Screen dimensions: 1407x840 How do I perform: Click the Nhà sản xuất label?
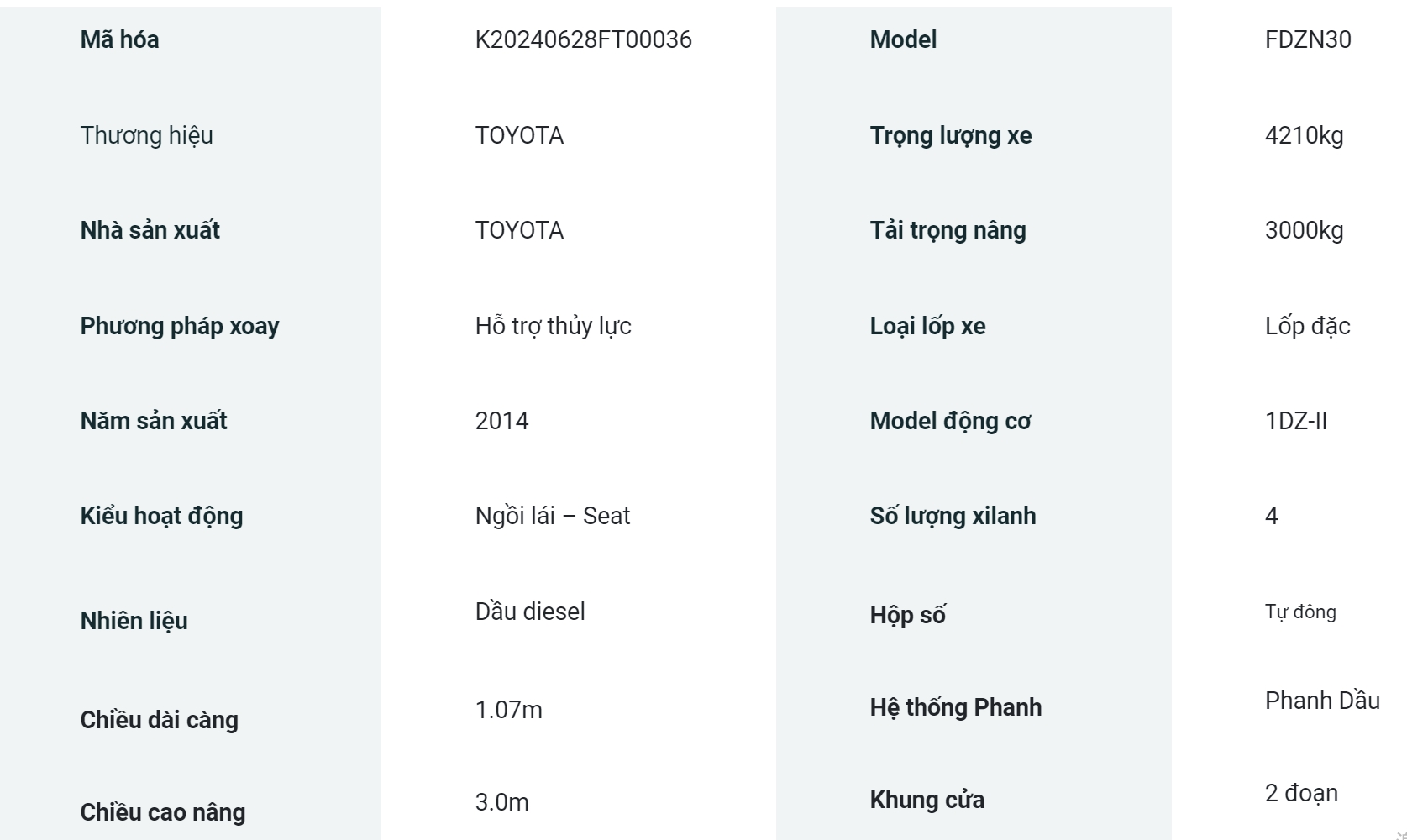tap(150, 230)
